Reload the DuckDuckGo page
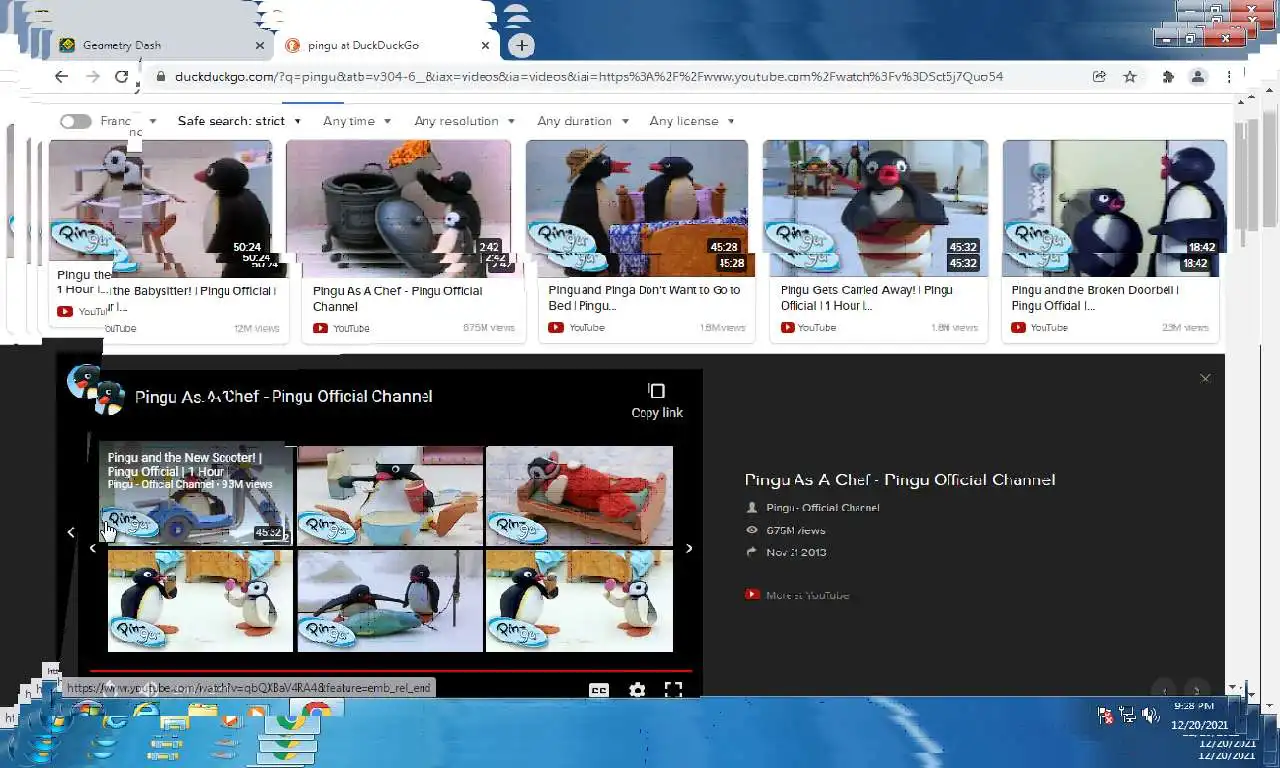This screenshot has width=1280, height=768. tap(121, 77)
